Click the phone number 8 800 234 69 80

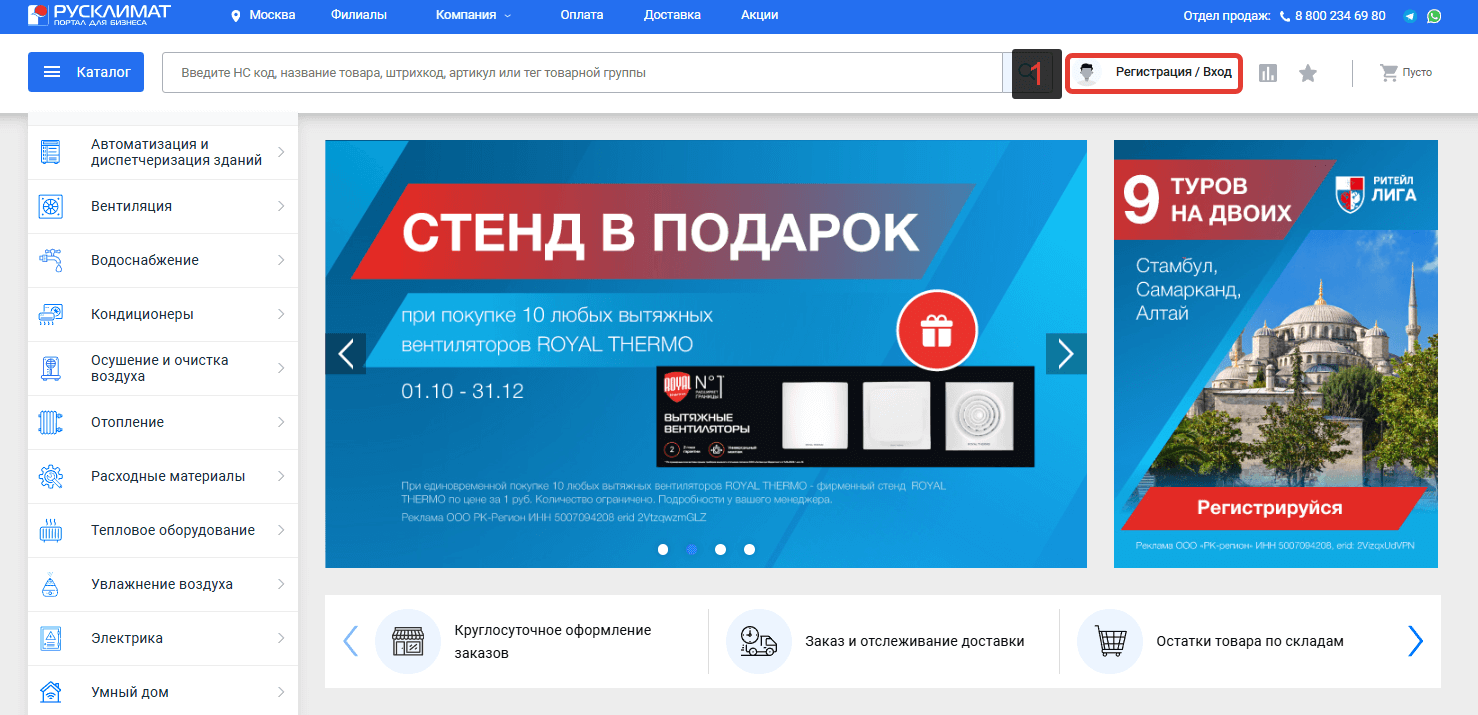(x=1340, y=16)
